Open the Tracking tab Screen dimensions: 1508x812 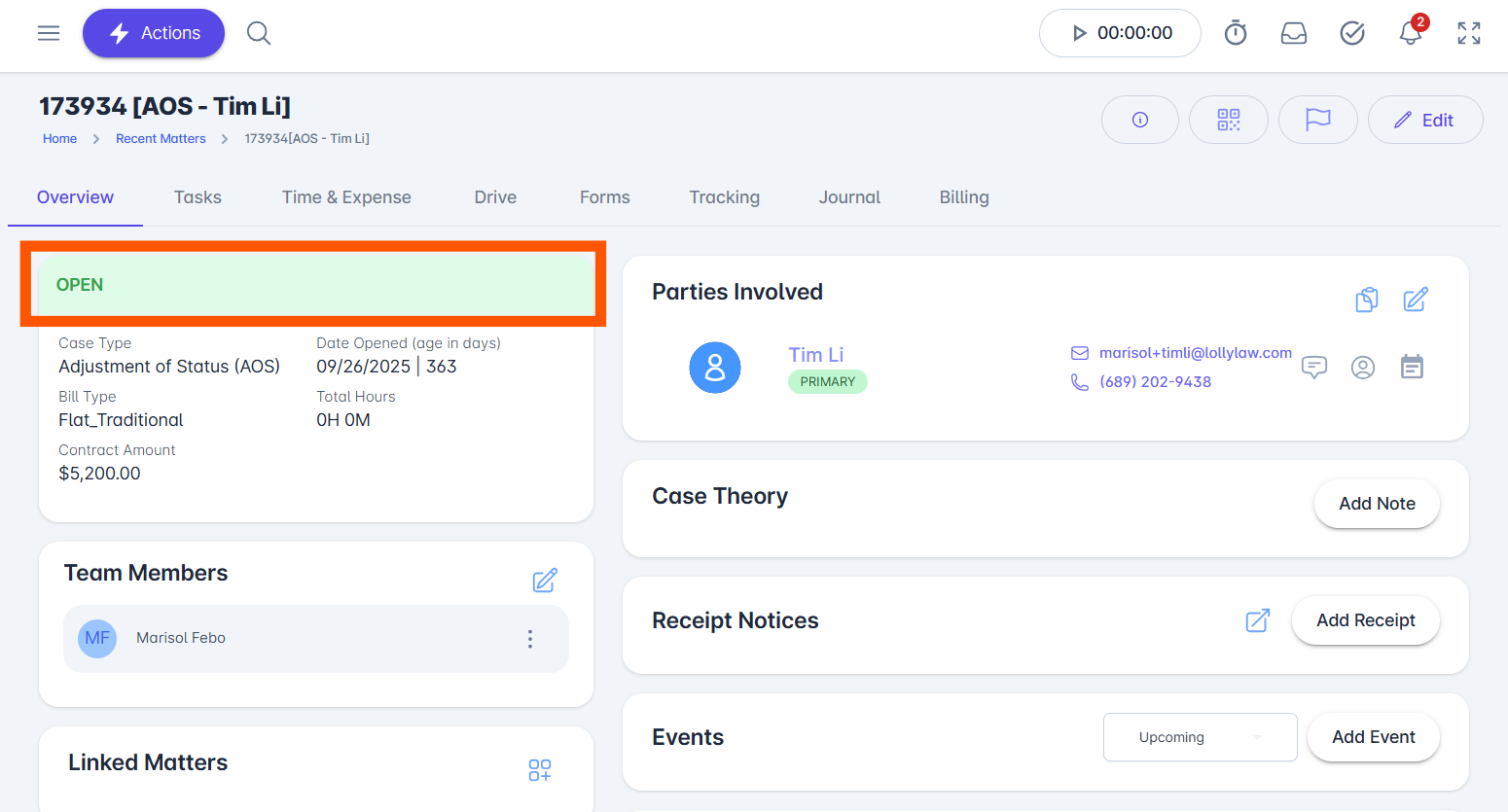click(x=725, y=197)
